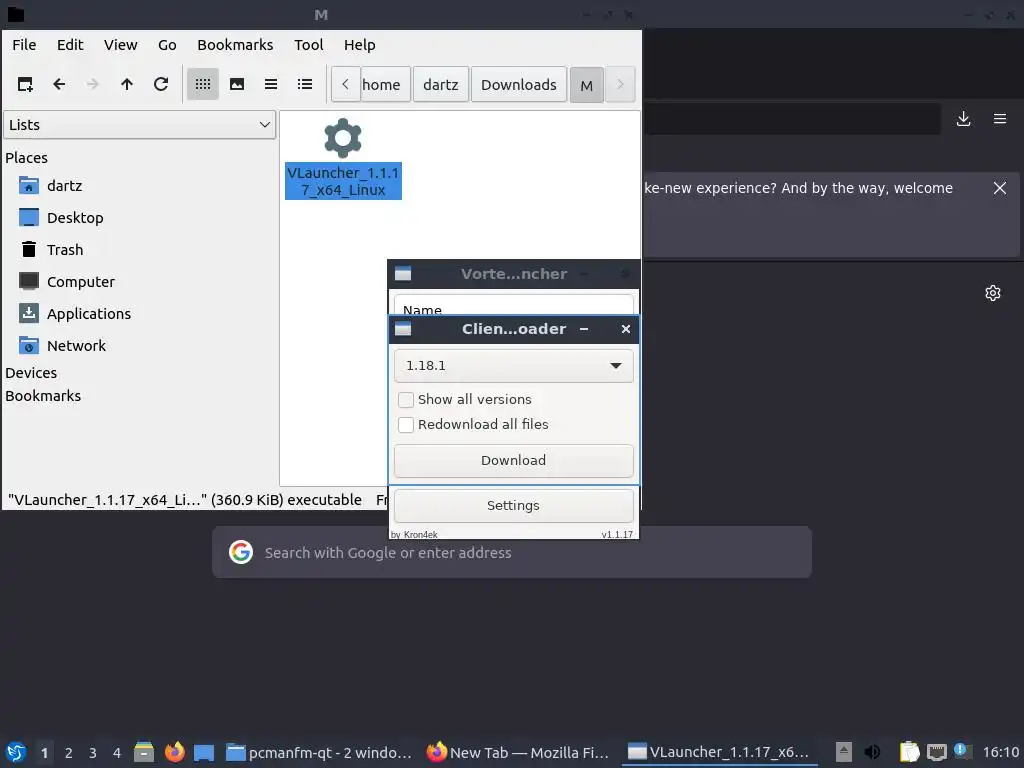Click the Devices section header
1024x768 pixels.
click(31, 373)
